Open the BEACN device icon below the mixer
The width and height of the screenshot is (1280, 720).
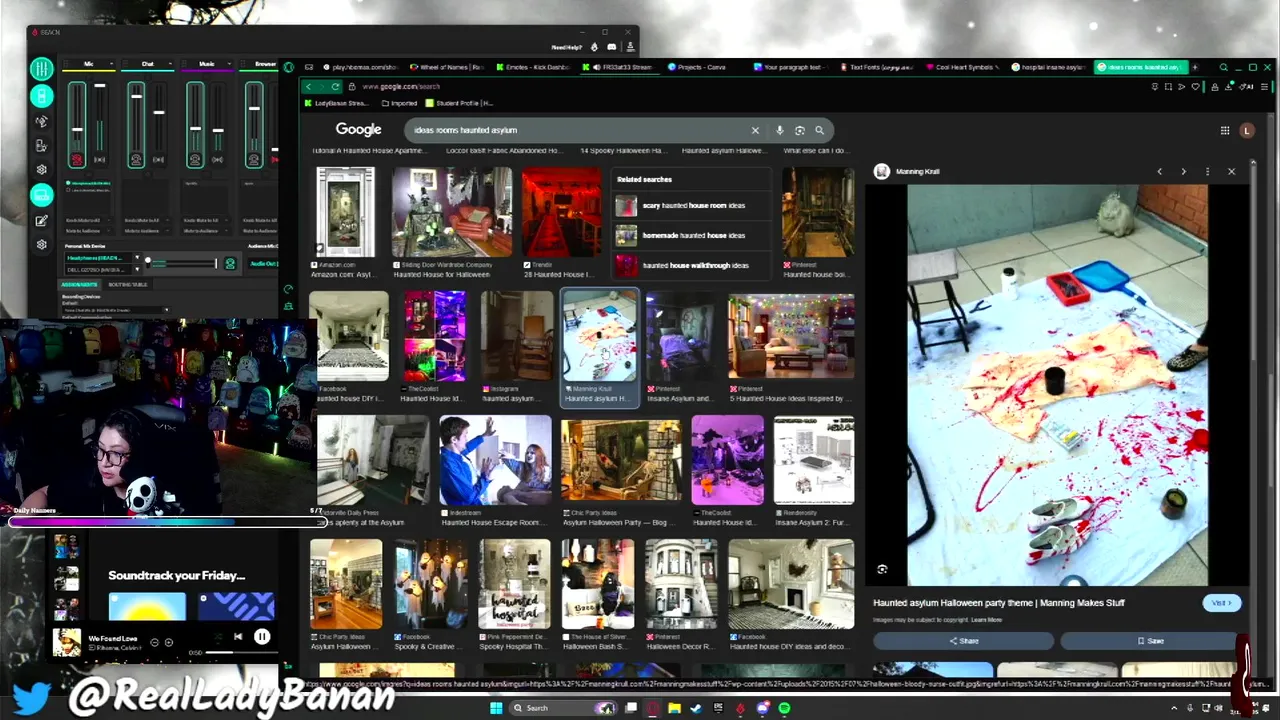pos(41,96)
